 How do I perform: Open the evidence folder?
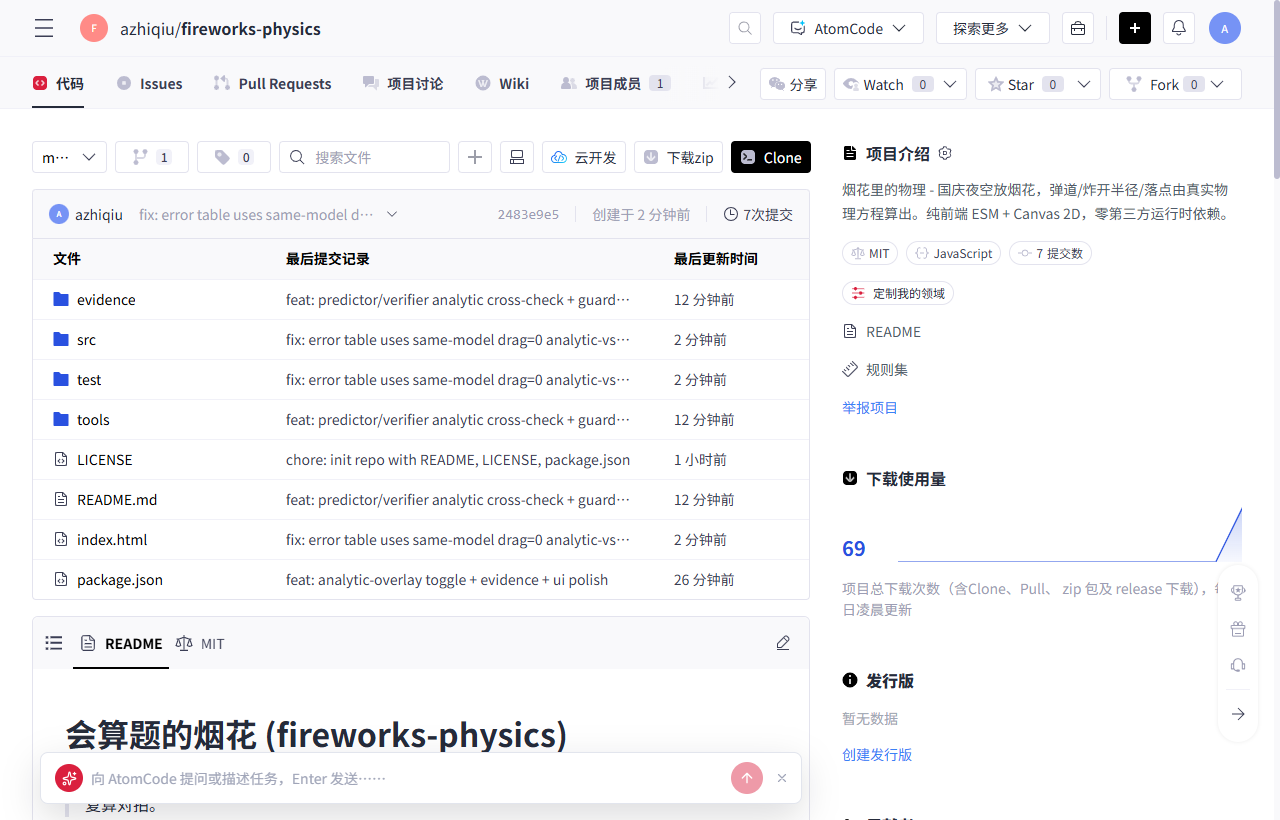pos(106,300)
